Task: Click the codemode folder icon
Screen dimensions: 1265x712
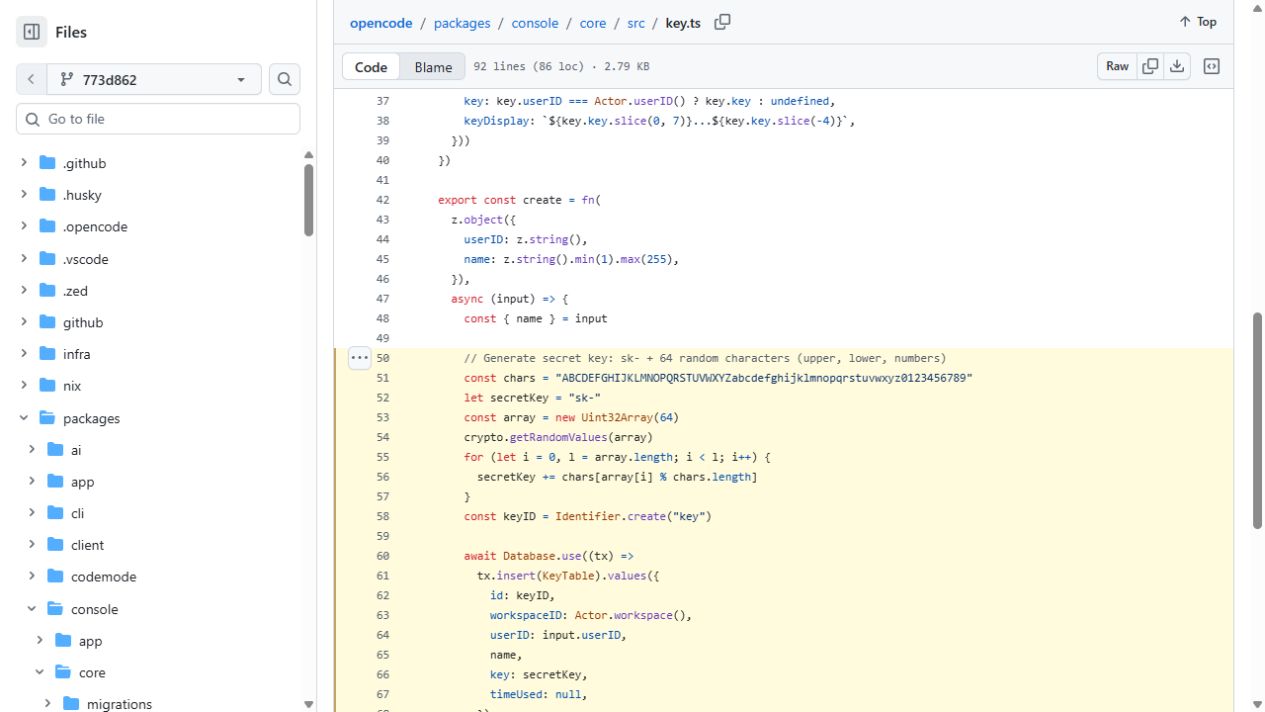Action: (55, 577)
